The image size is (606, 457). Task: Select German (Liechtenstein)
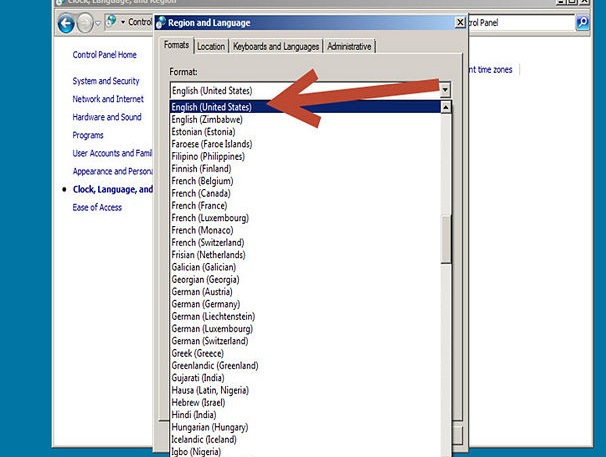pyautogui.click(x=305, y=317)
